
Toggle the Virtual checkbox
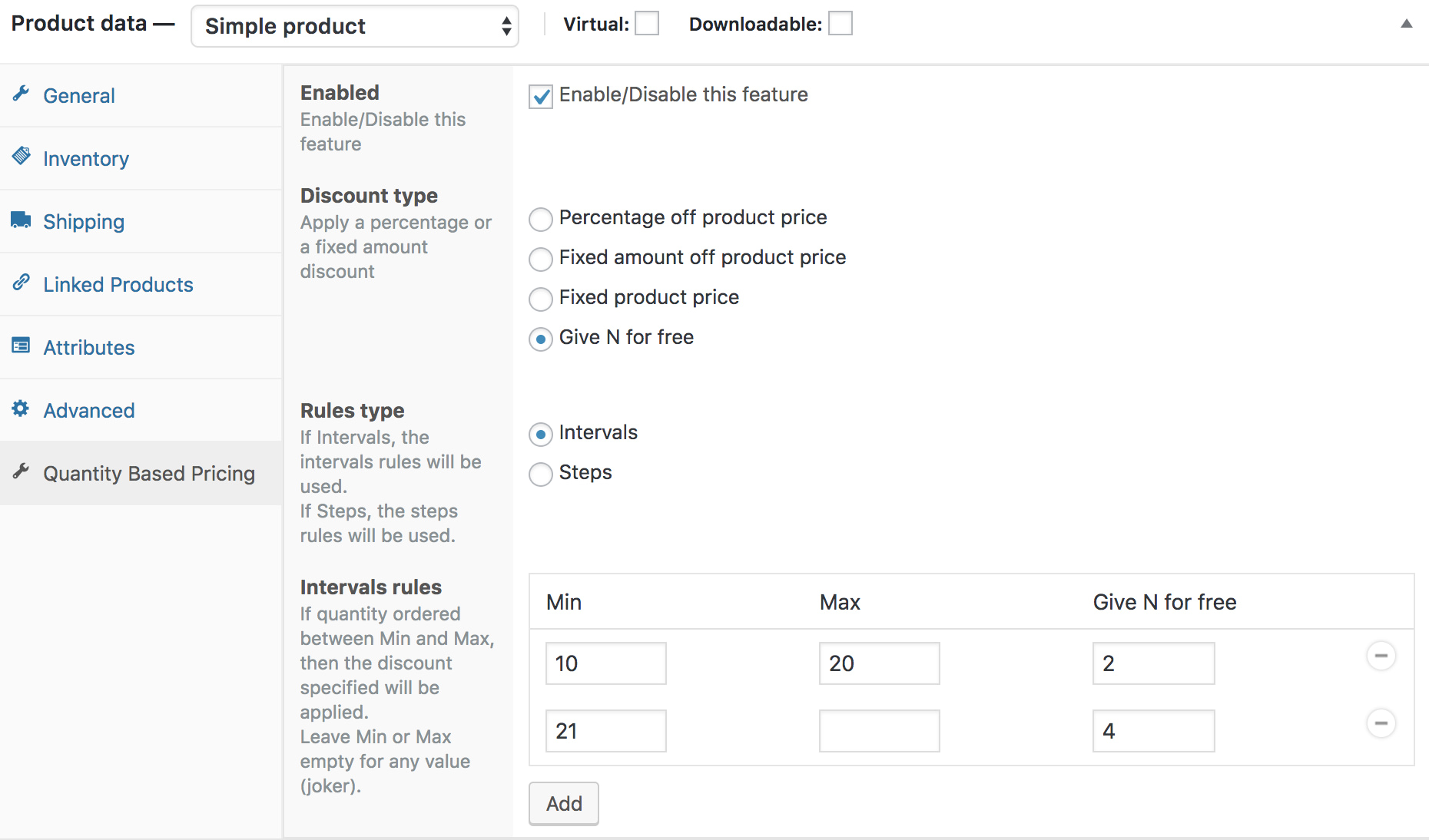647,24
